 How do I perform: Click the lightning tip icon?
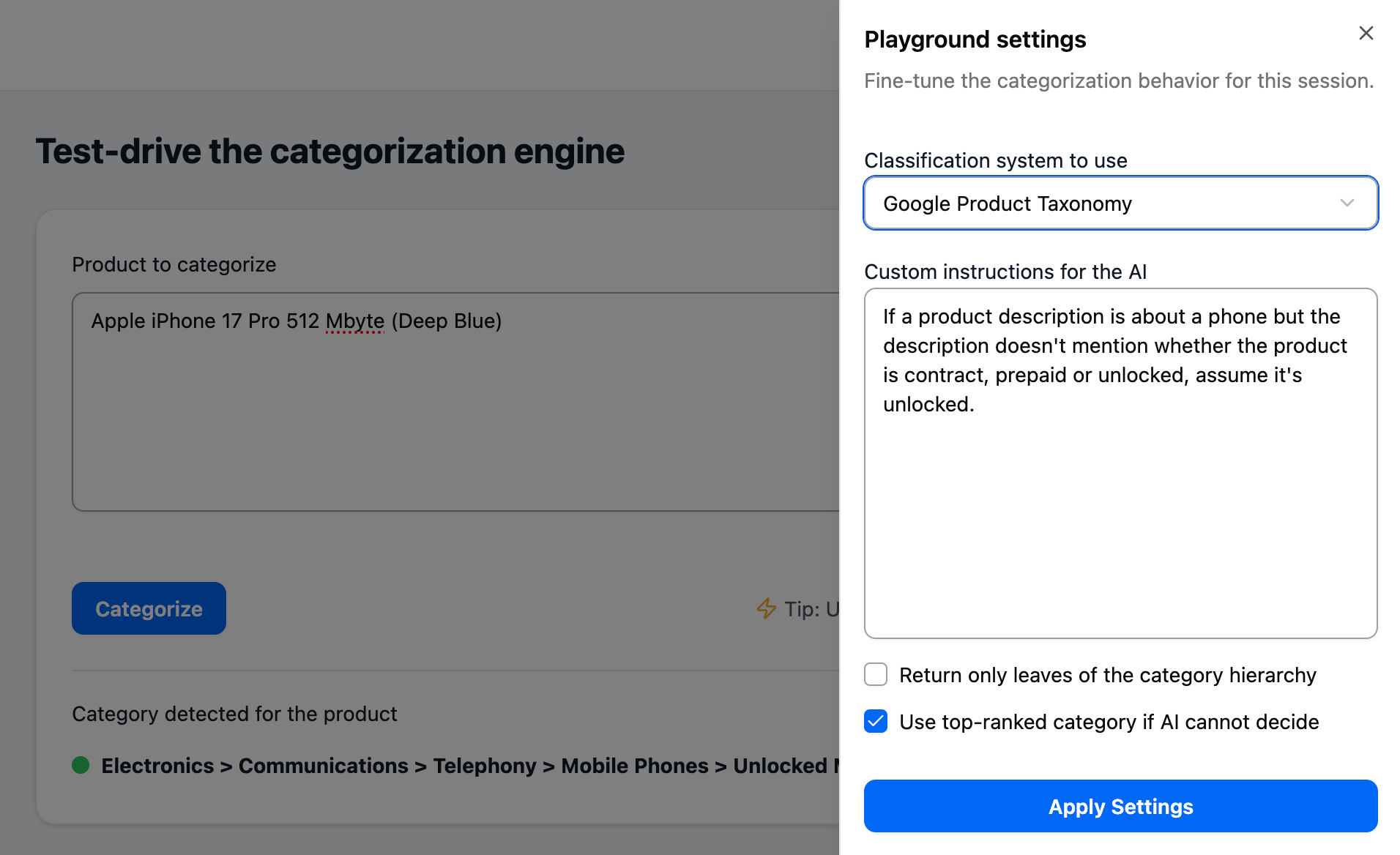766,608
